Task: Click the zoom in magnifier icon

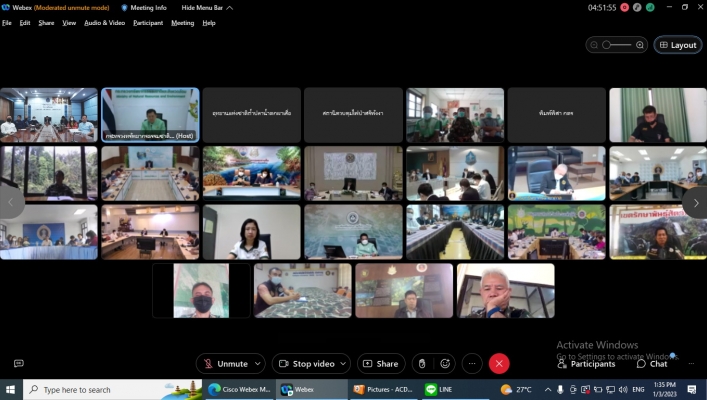Action: 640,45
